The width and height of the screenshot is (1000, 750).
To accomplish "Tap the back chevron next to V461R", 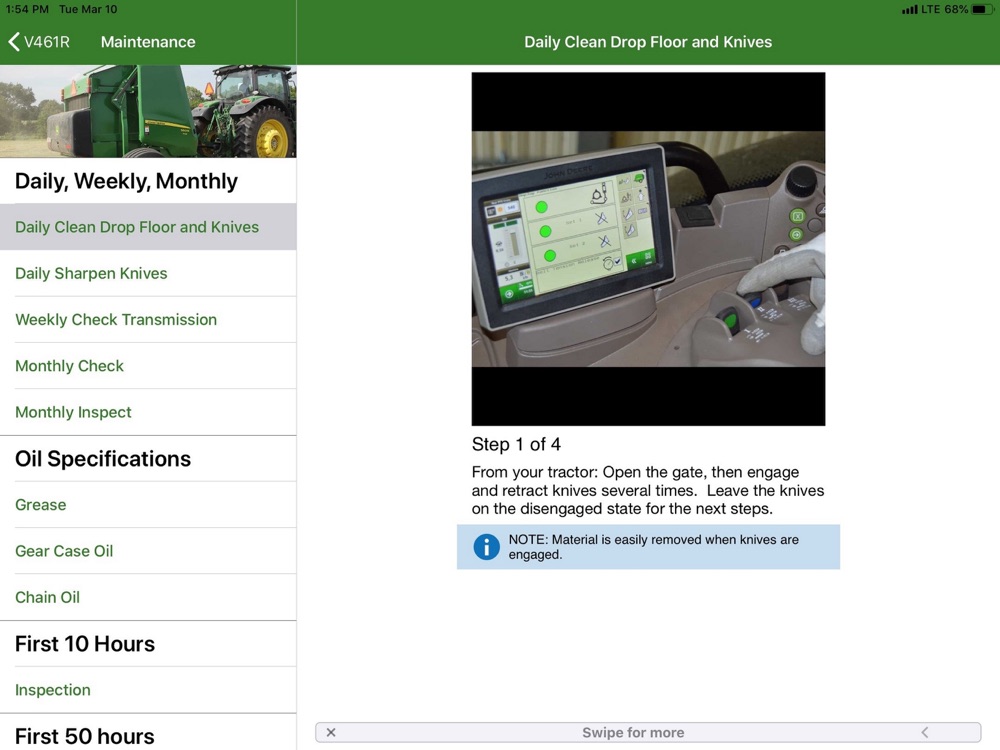I will click(x=14, y=42).
